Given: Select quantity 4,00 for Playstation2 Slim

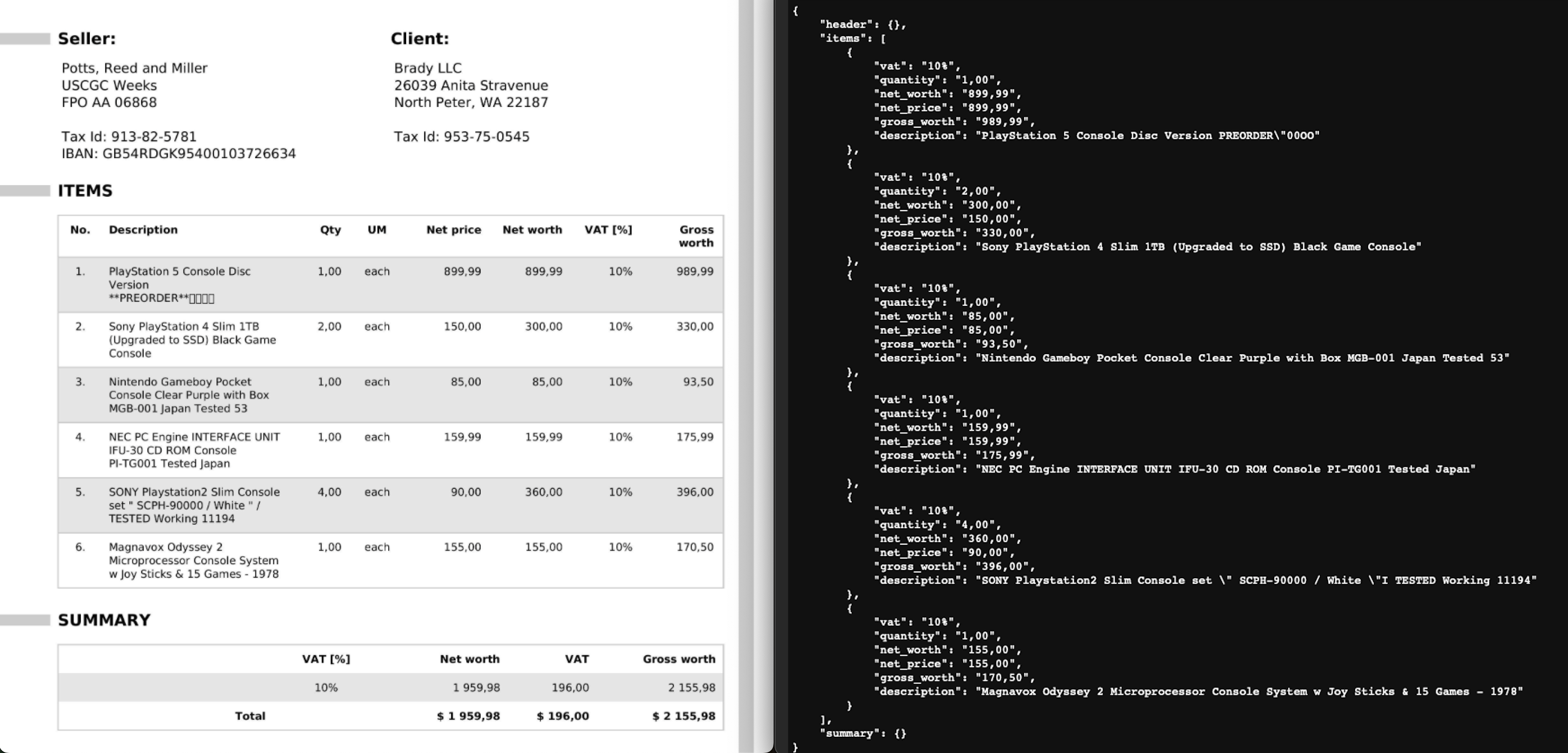Looking at the screenshot, I should pos(329,492).
